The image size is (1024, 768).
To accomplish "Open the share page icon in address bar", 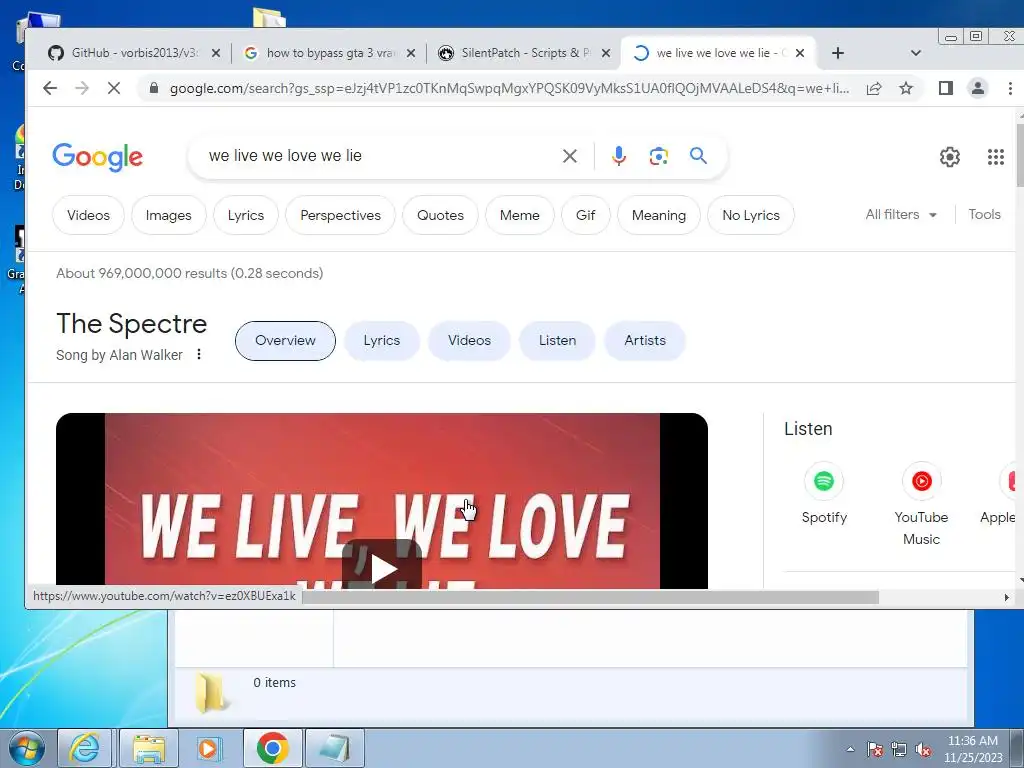I will [x=874, y=88].
